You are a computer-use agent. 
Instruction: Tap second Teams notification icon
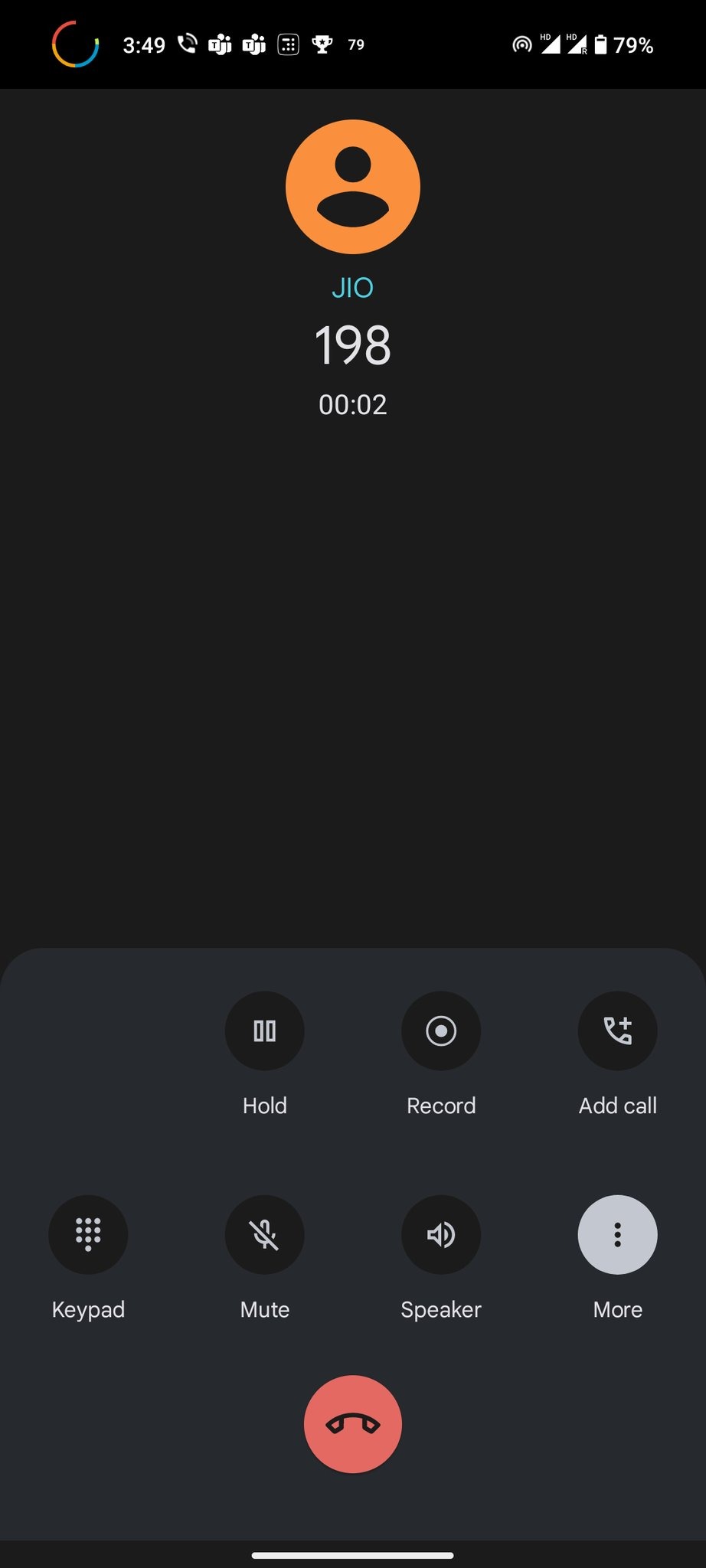pos(254,44)
